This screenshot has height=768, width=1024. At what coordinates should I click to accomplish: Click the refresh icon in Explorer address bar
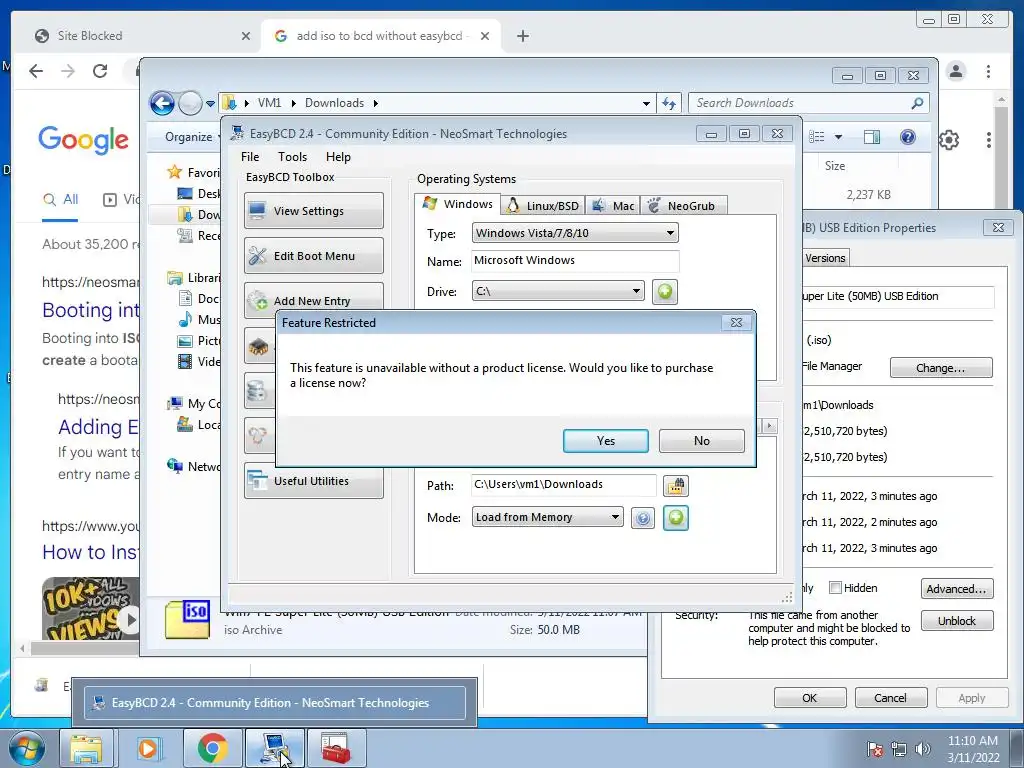click(x=669, y=103)
